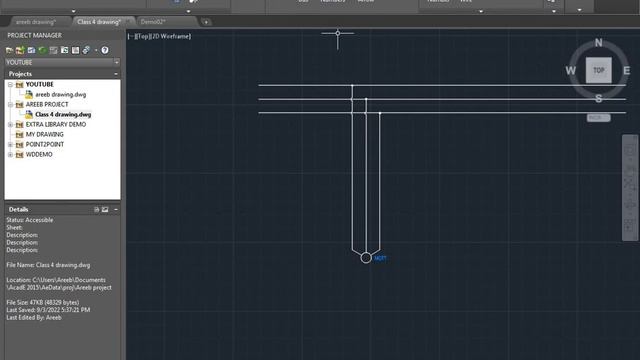Viewport: 640px width, 360px height.
Task: Collapse the Projects section
Action: click(x=116, y=74)
